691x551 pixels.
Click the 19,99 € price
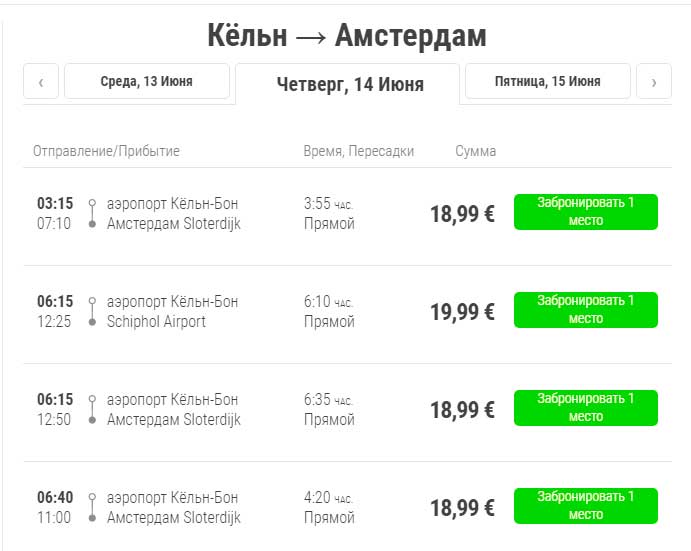[462, 312]
